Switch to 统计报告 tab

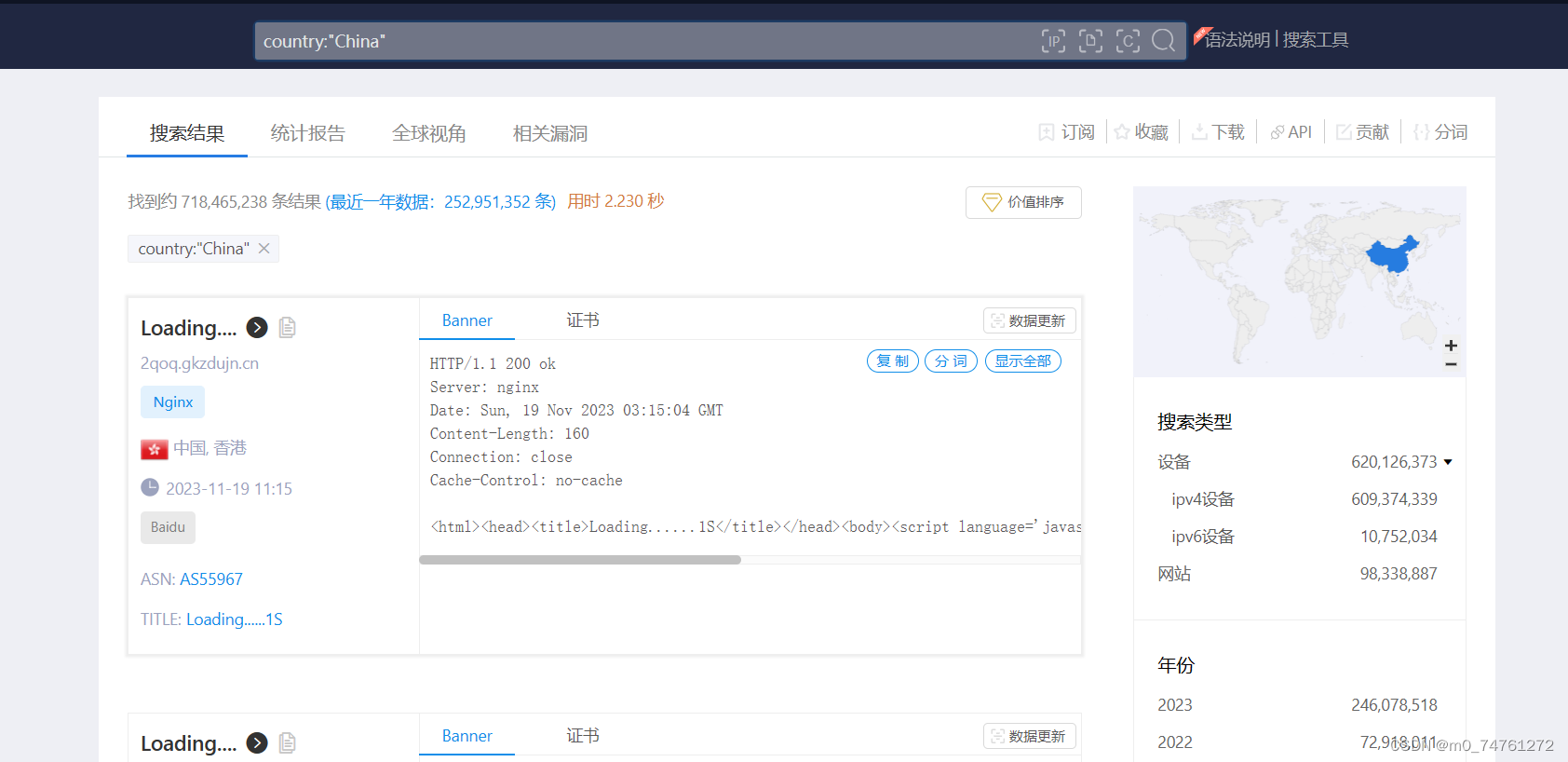(x=308, y=133)
